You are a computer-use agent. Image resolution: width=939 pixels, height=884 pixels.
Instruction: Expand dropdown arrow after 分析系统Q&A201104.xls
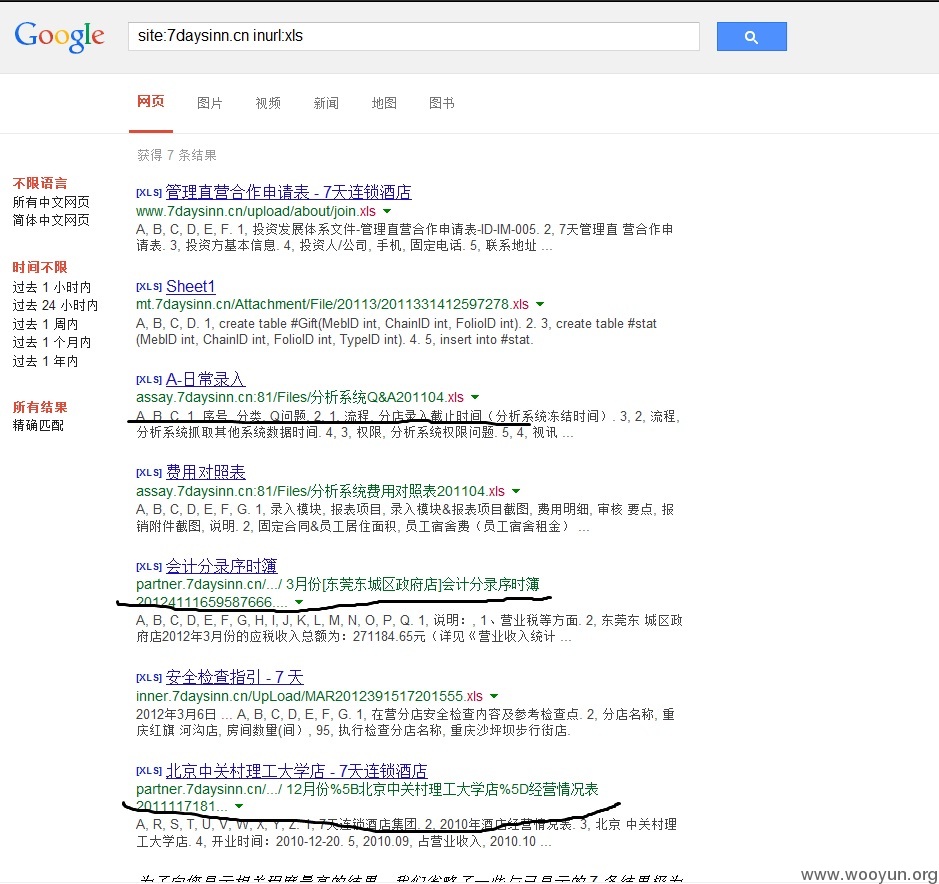pyautogui.click(x=475, y=397)
